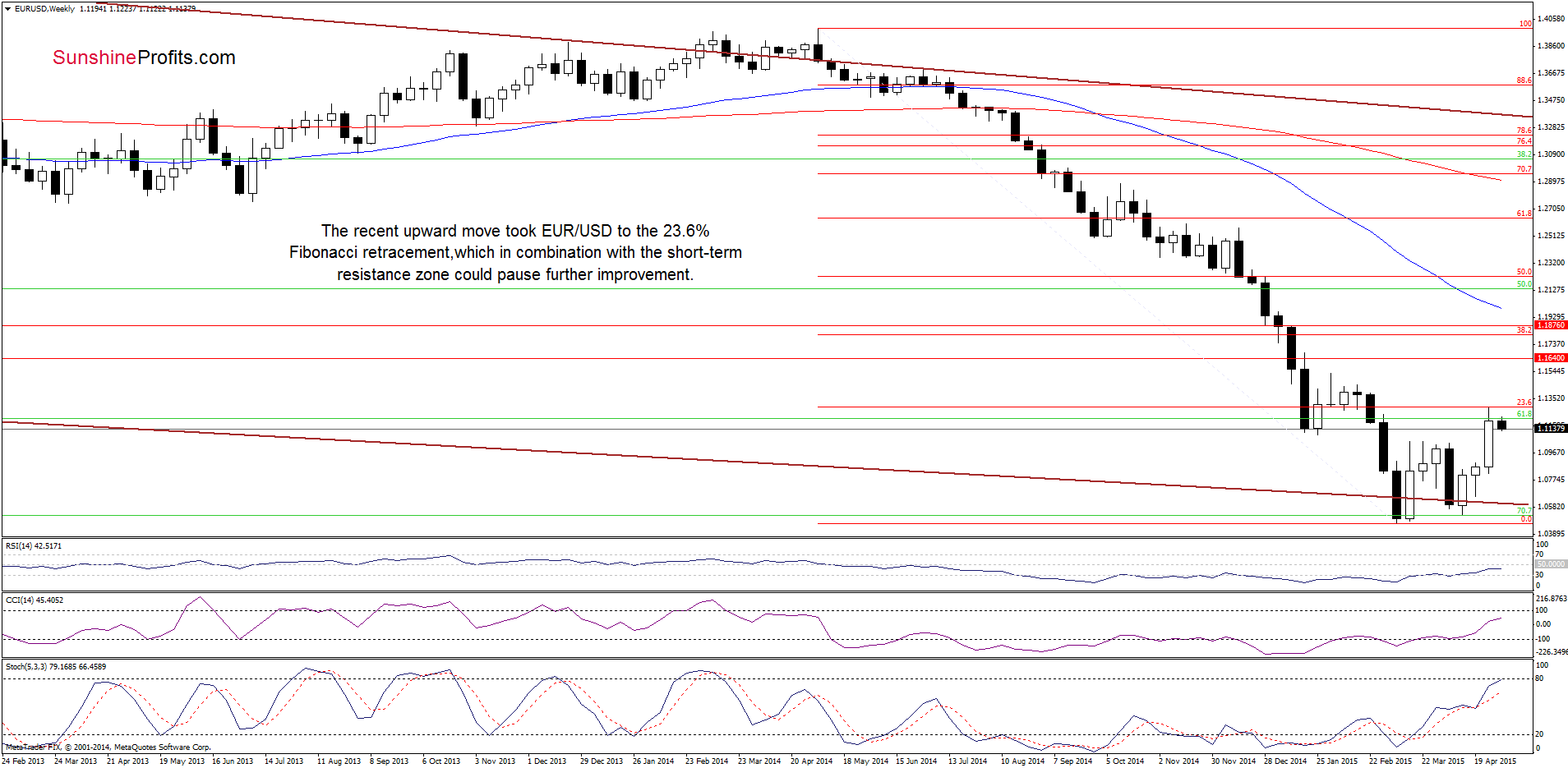Image resolution: width=1568 pixels, height=768 pixels.
Task: Click the 1.38600 price axis label
Action: pyautogui.click(x=1551, y=45)
